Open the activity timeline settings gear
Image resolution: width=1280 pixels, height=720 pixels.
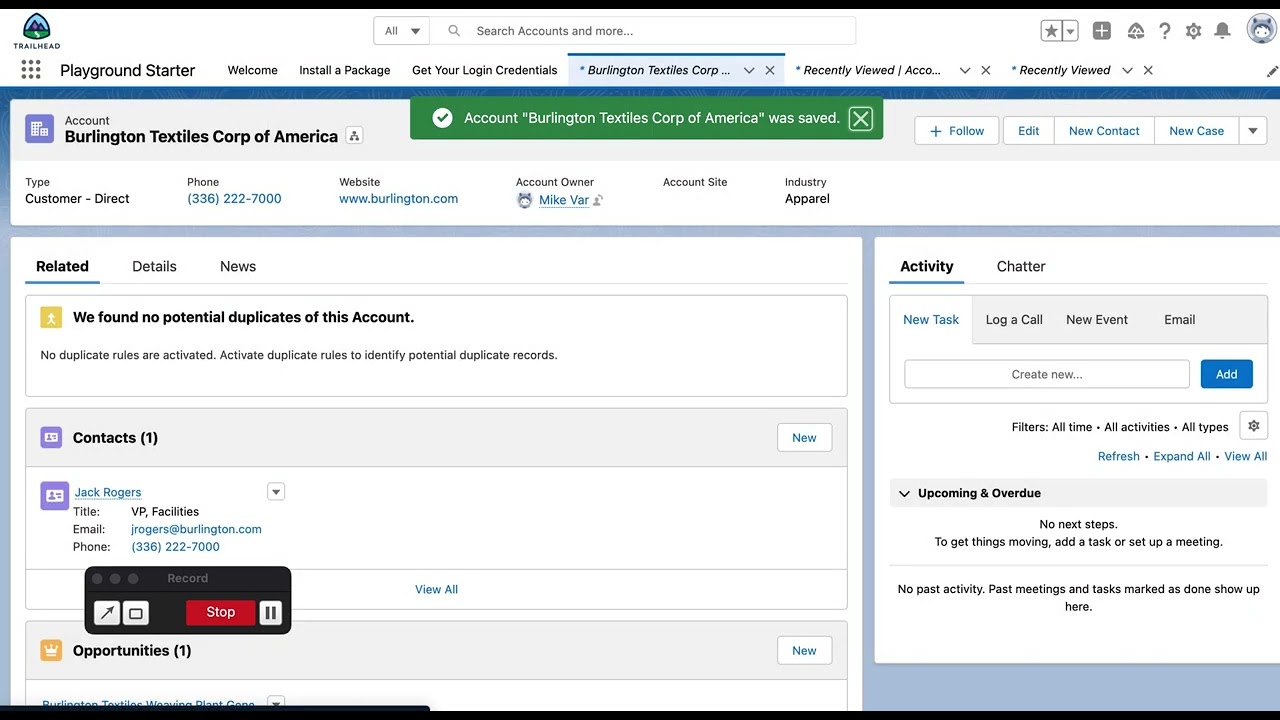[x=1253, y=426]
